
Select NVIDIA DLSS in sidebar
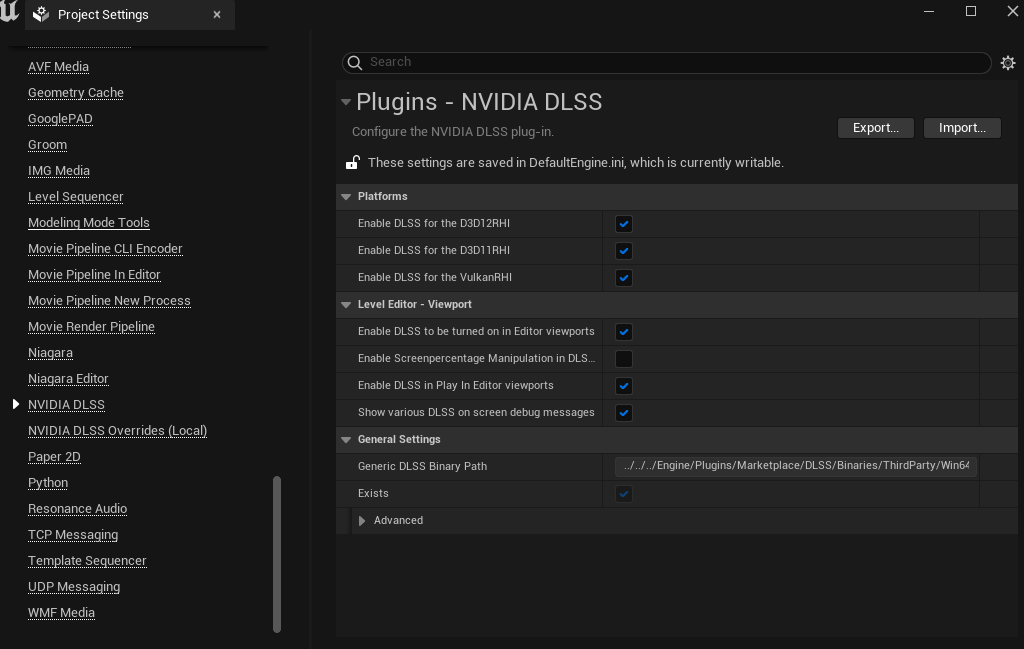[x=66, y=405]
